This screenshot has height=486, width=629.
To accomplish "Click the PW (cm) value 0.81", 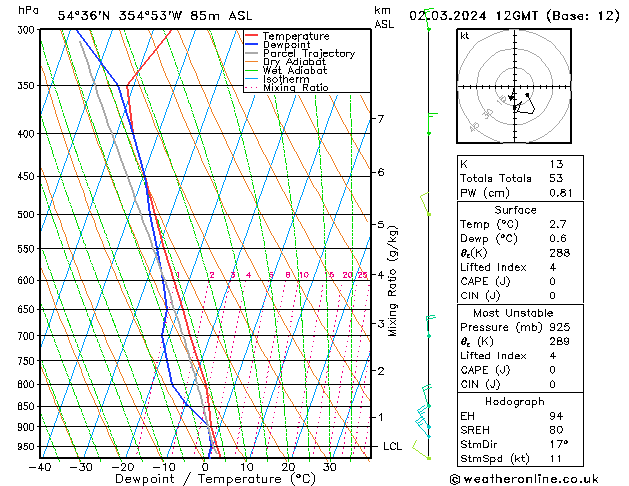I will (561, 193).
